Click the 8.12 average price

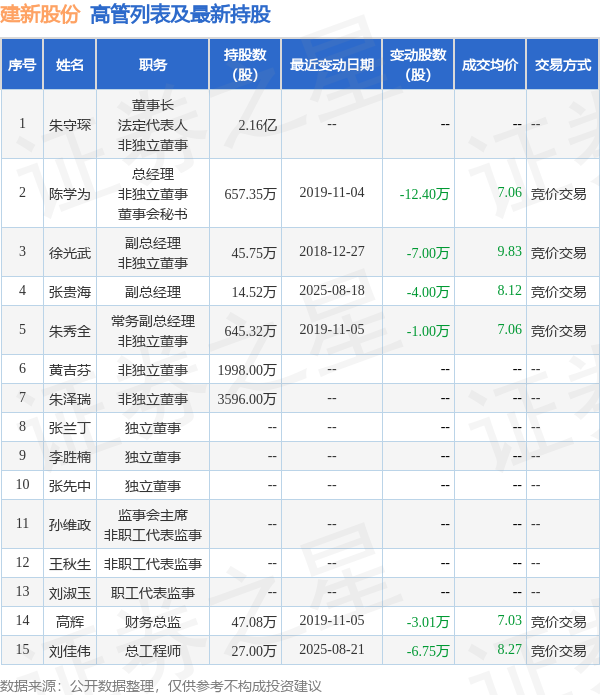coord(510,290)
